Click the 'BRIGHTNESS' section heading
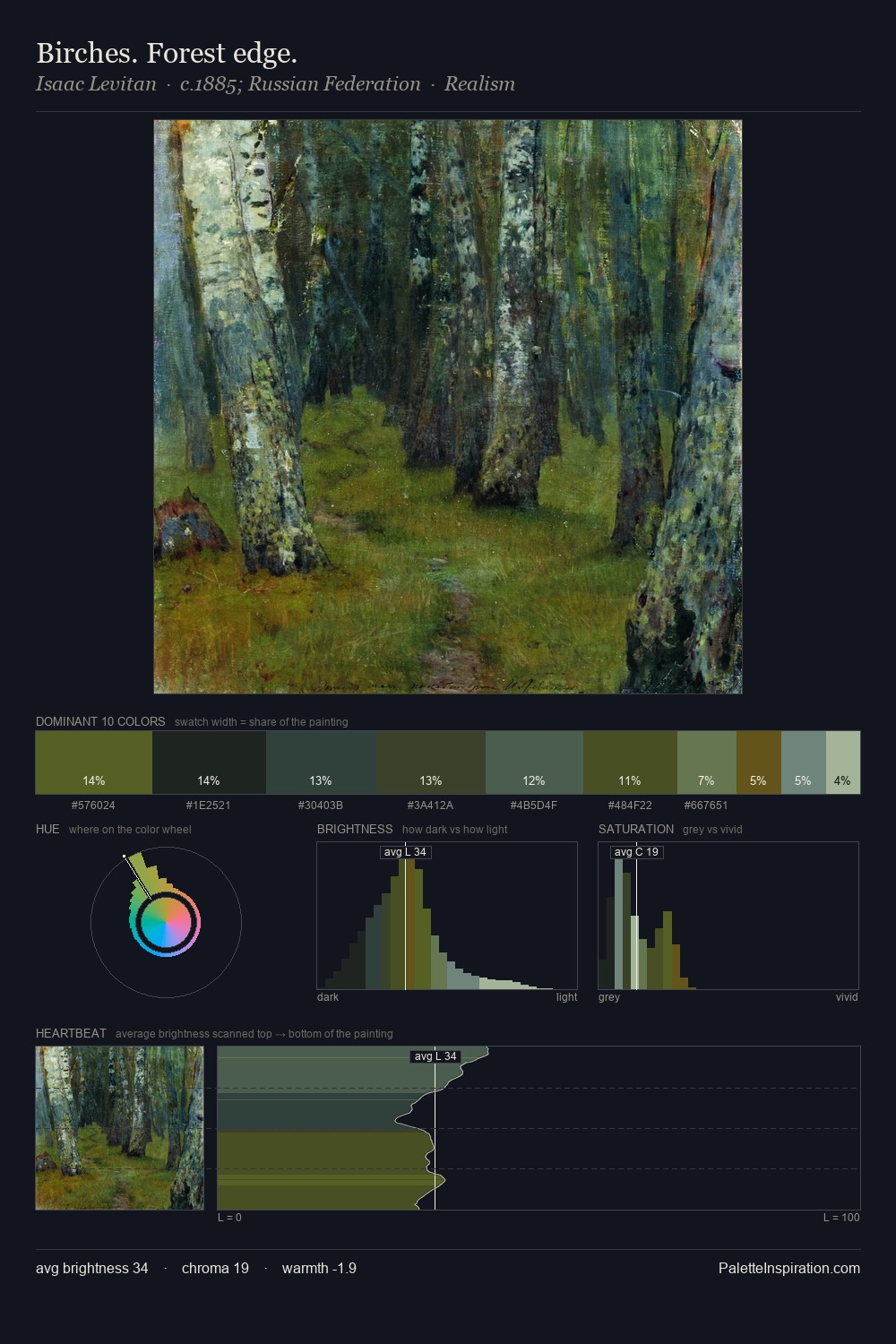This screenshot has height=1344, width=896. (x=355, y=829)
